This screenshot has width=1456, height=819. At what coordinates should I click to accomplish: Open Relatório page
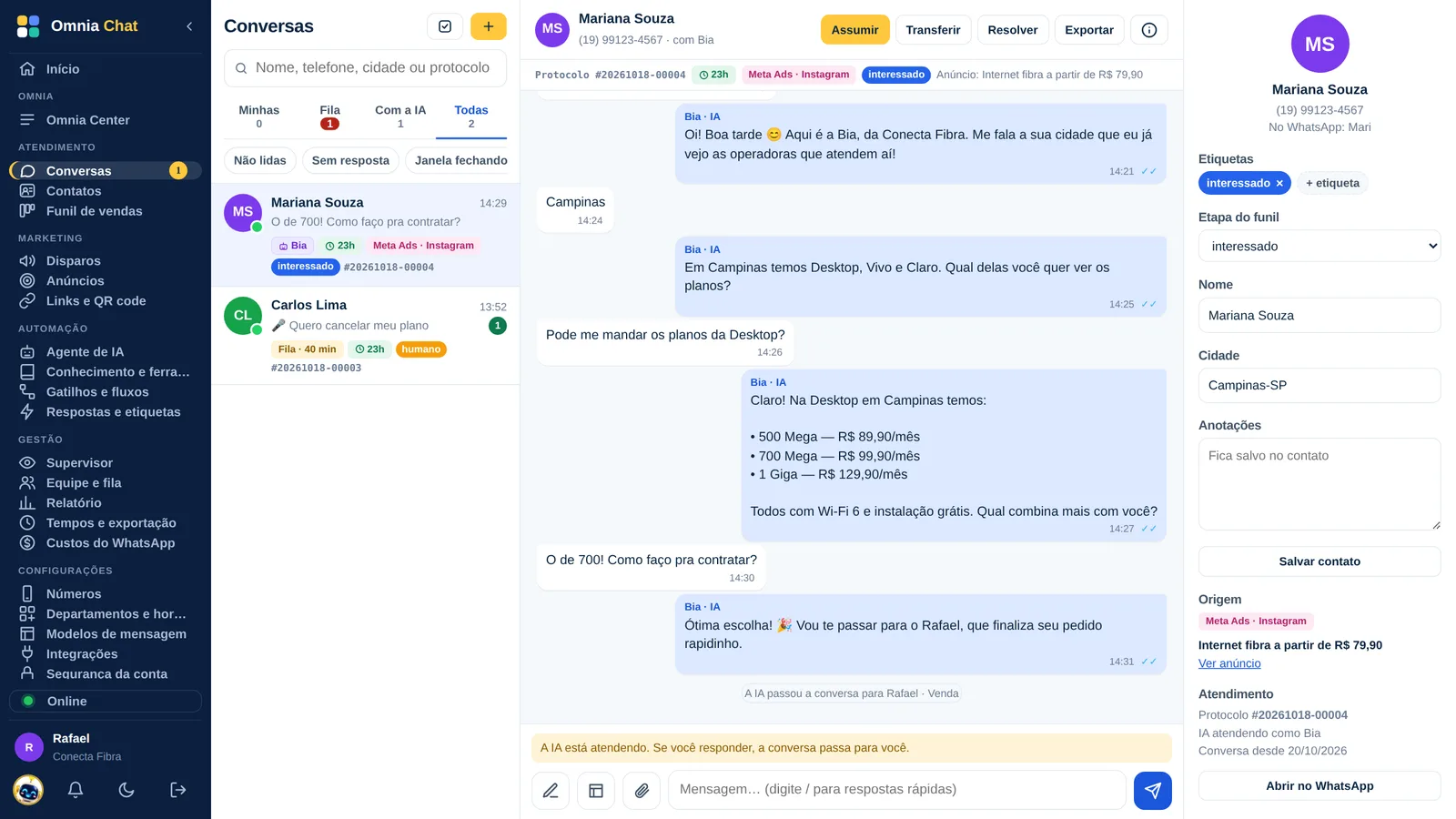106,503
